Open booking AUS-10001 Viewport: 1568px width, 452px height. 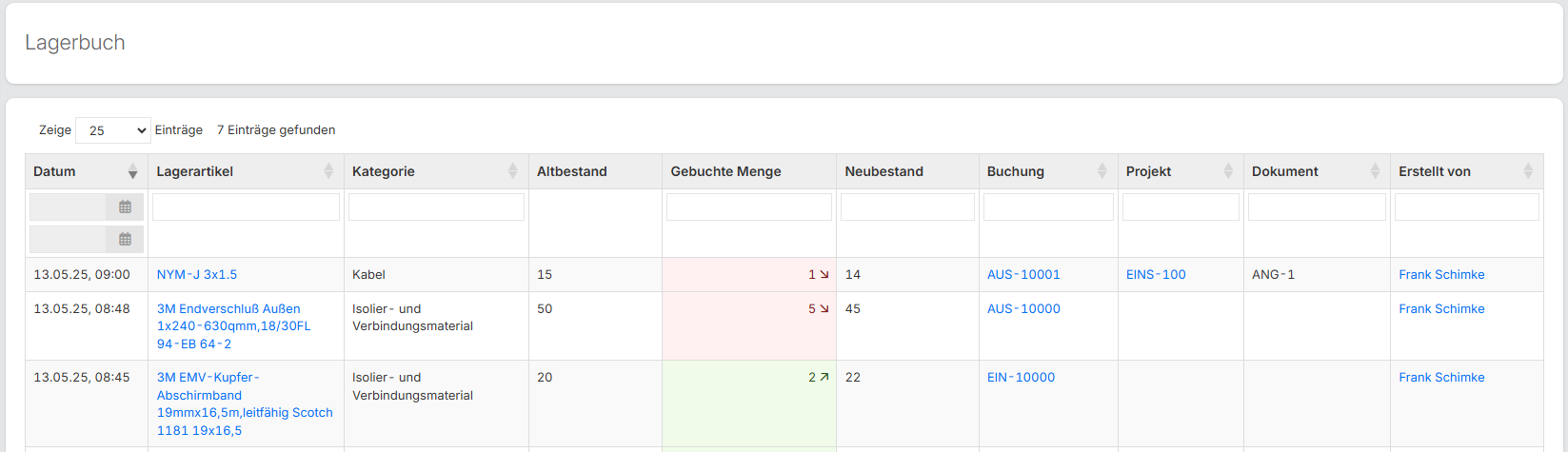point(1023,274)
